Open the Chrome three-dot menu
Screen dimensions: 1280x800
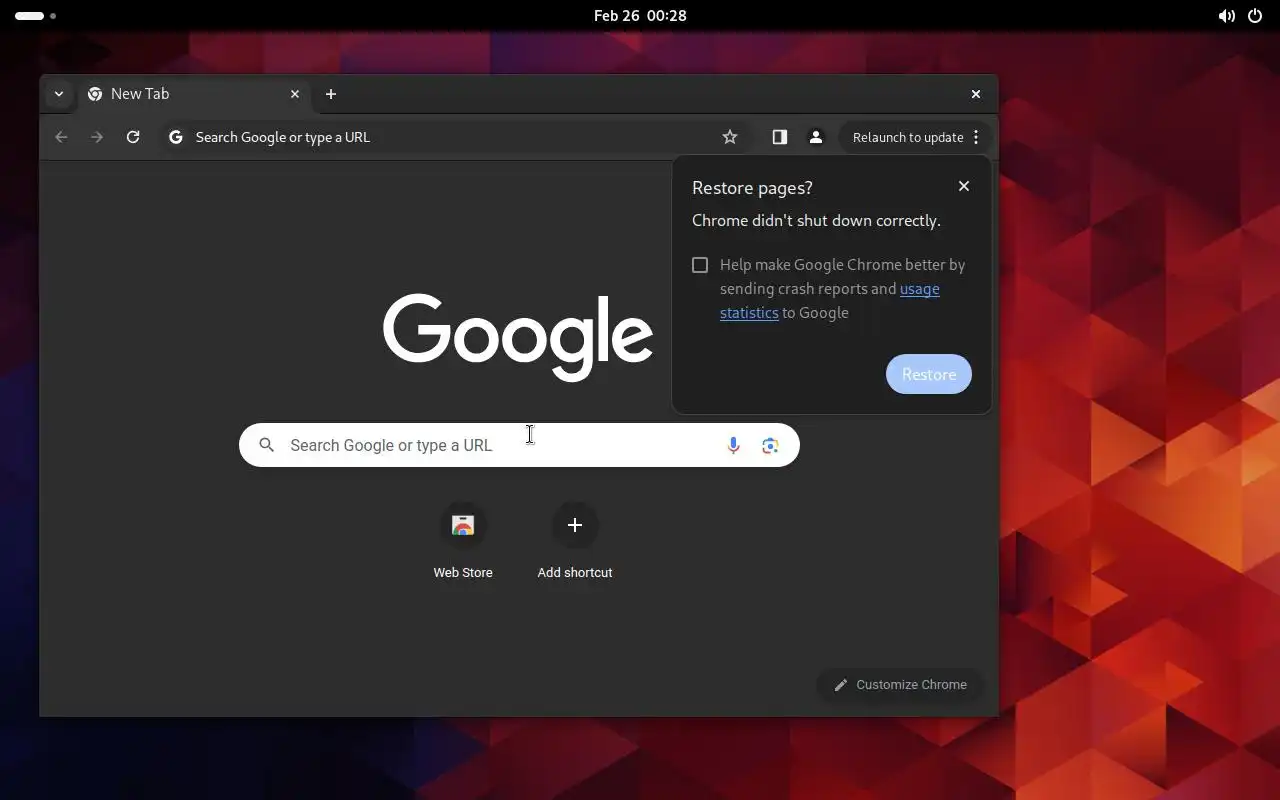point(976,137)
